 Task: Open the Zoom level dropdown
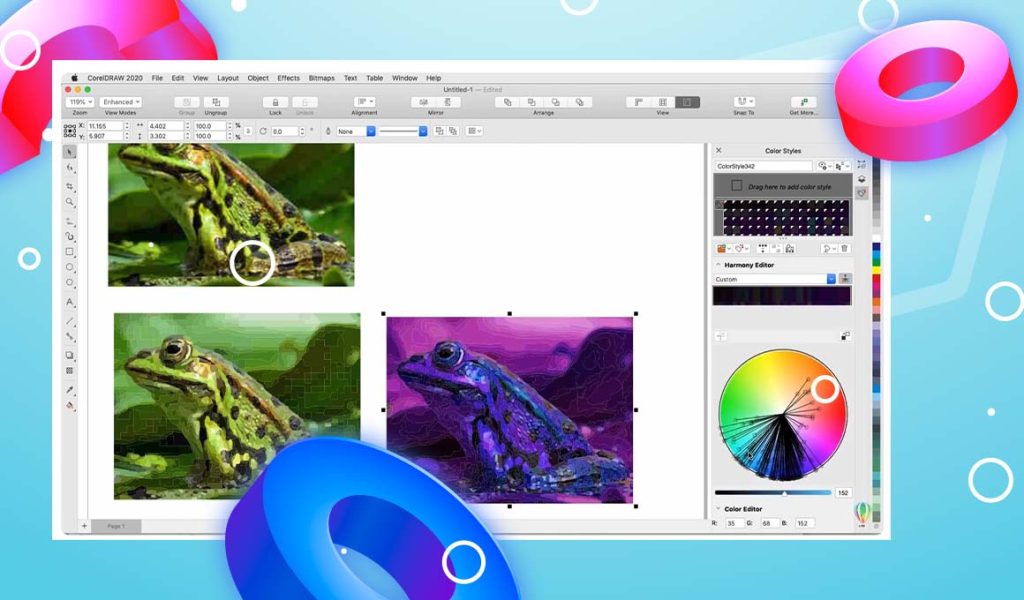point(80,103)
